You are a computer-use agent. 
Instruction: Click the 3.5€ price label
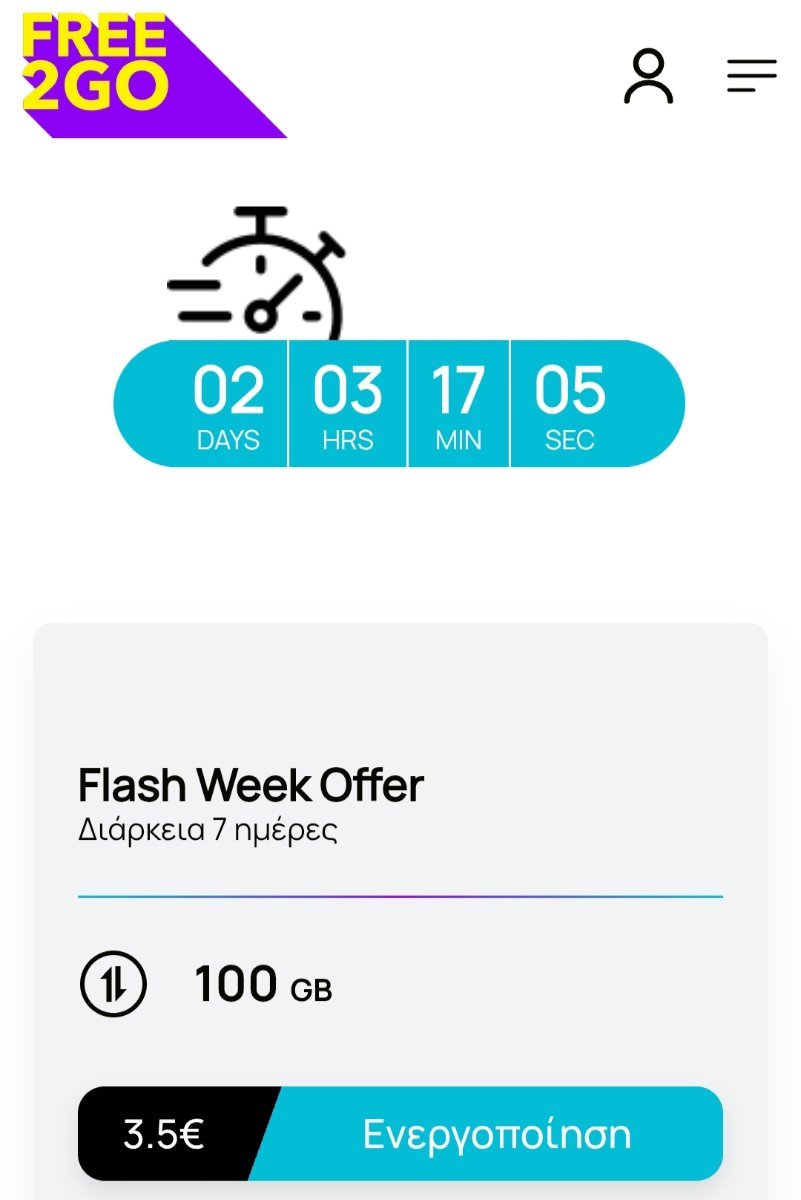[x=164, y=1134]
